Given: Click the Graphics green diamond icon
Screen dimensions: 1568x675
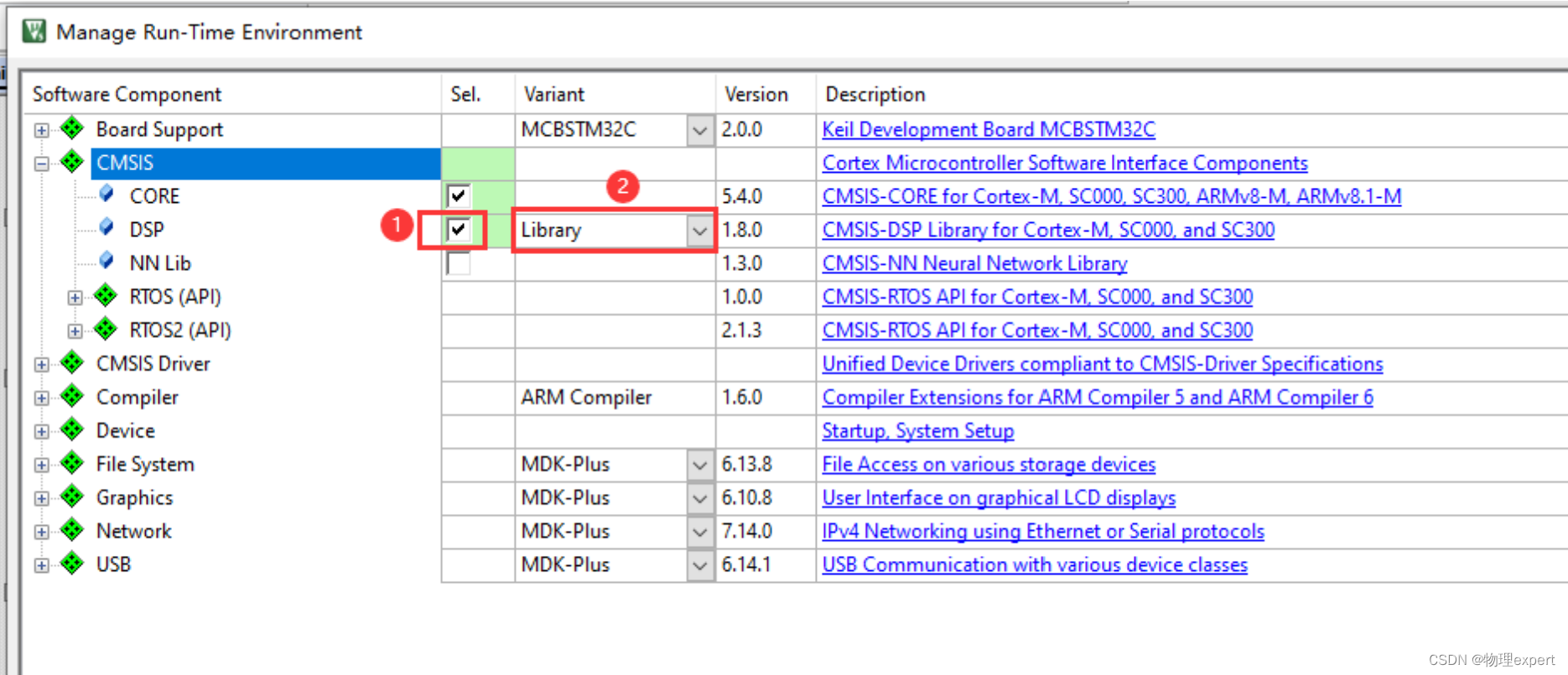Looking at the screenshot, I should coord(72,496).
